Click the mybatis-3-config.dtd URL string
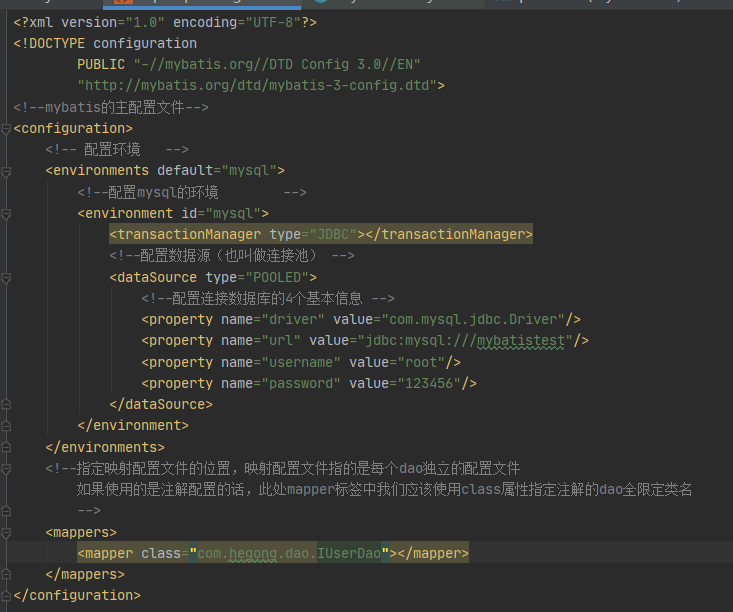The height and width of the screenshot is (612, 733). coord(257,86)
